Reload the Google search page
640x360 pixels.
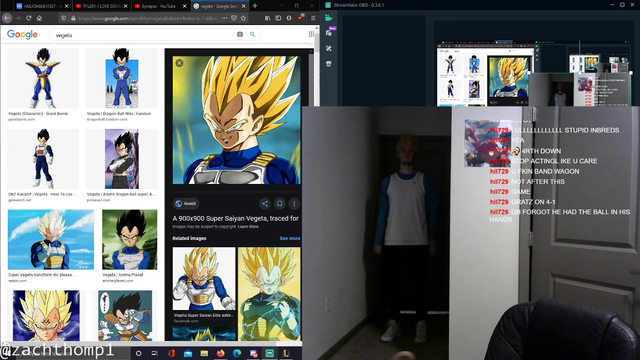coord(29,18)
